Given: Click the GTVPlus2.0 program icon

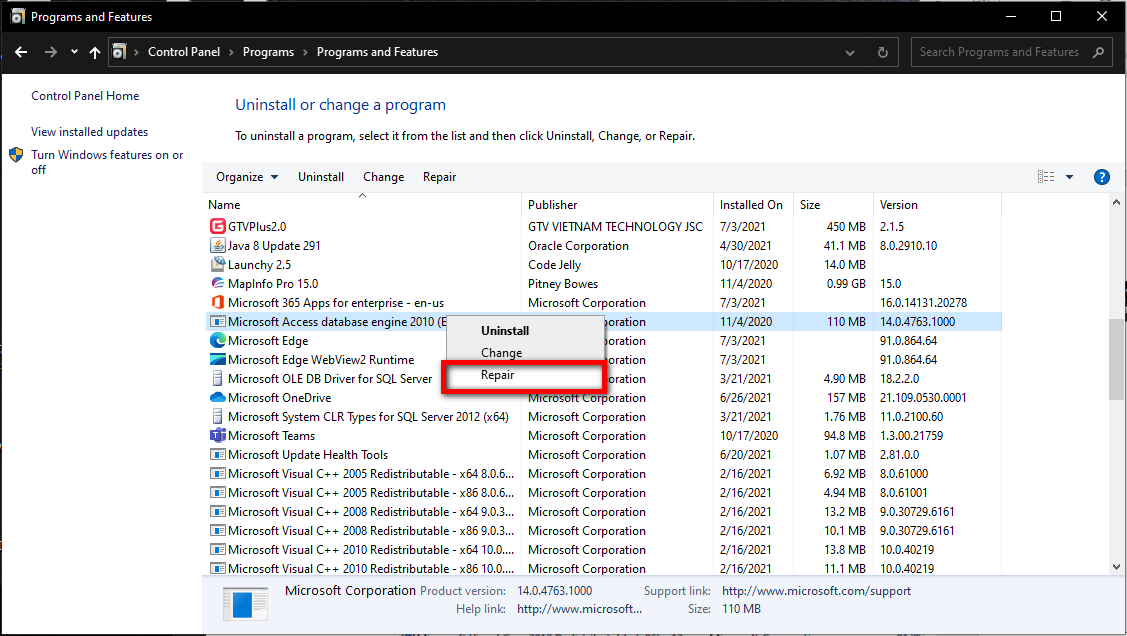Looking at the screenshot, I should pos(217,226).
